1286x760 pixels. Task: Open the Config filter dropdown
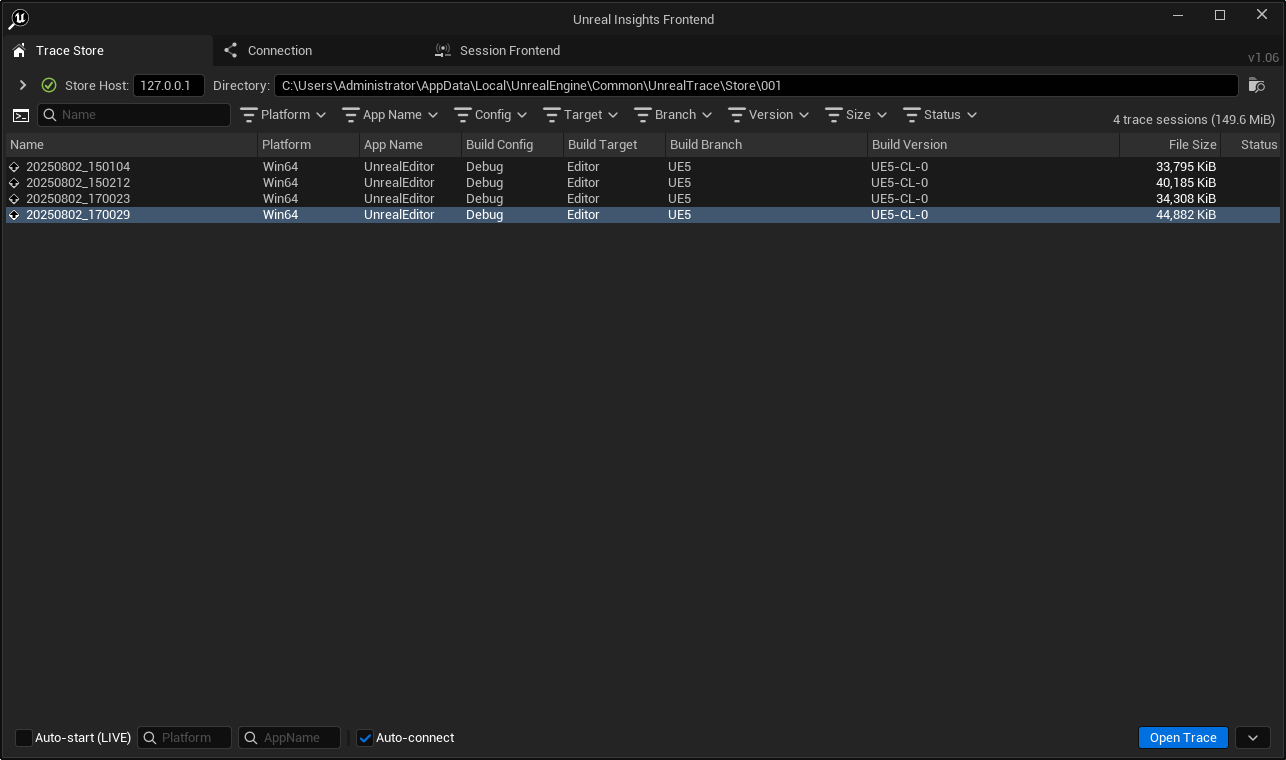pos(491,115)
